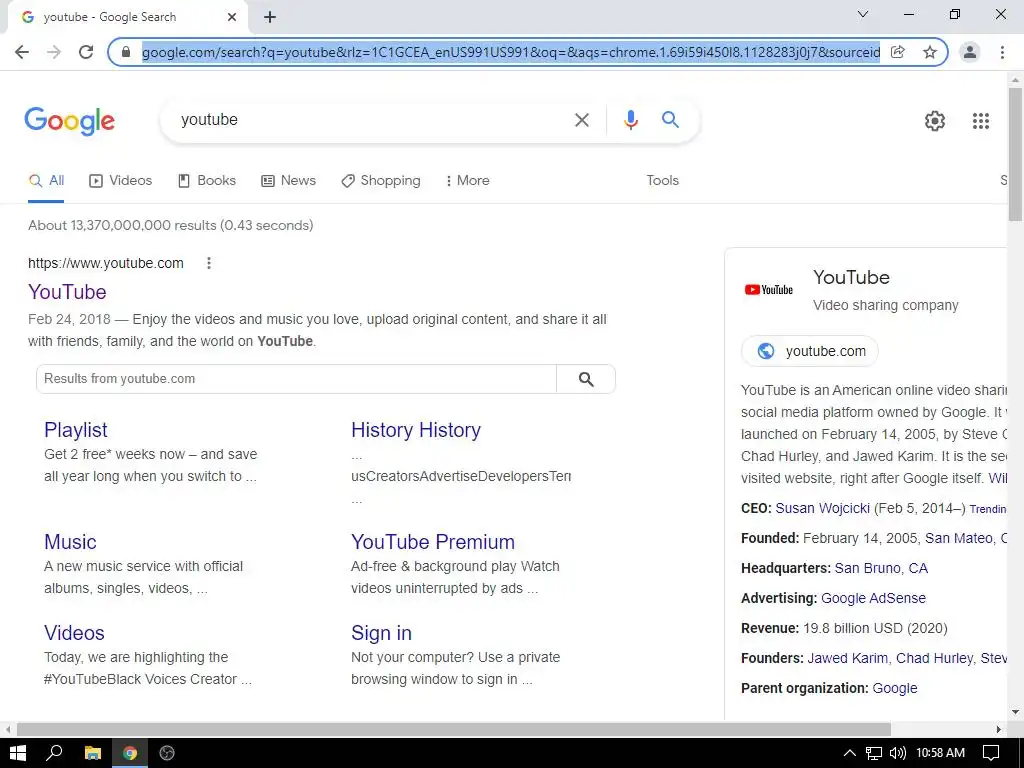Click the Google logo
1024x768 pixels.
(69, 121)
